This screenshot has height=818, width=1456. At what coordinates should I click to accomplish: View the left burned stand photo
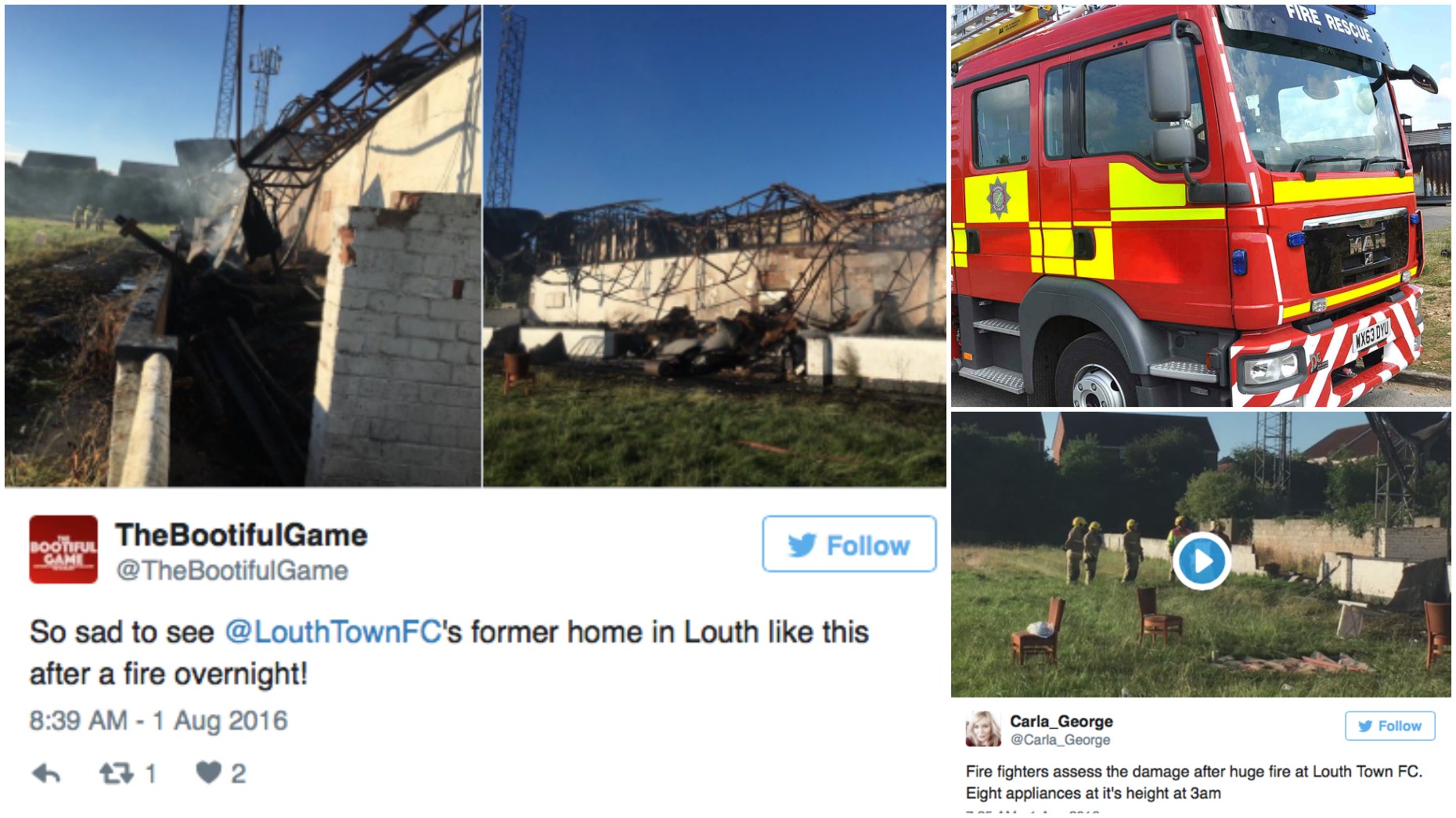point(243,246)
